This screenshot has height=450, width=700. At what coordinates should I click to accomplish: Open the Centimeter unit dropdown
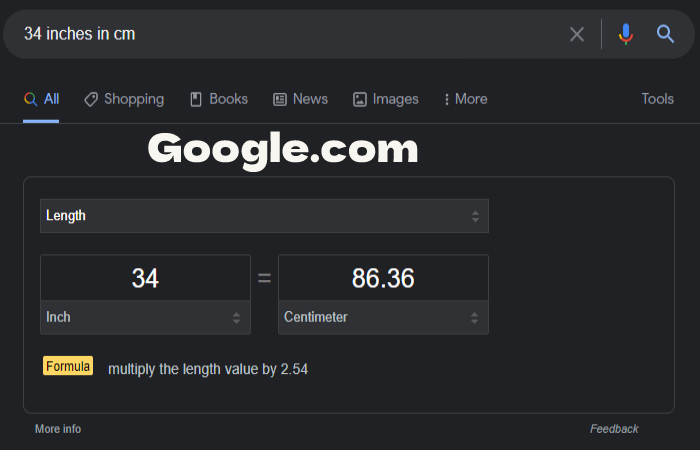tap(383, 317)
